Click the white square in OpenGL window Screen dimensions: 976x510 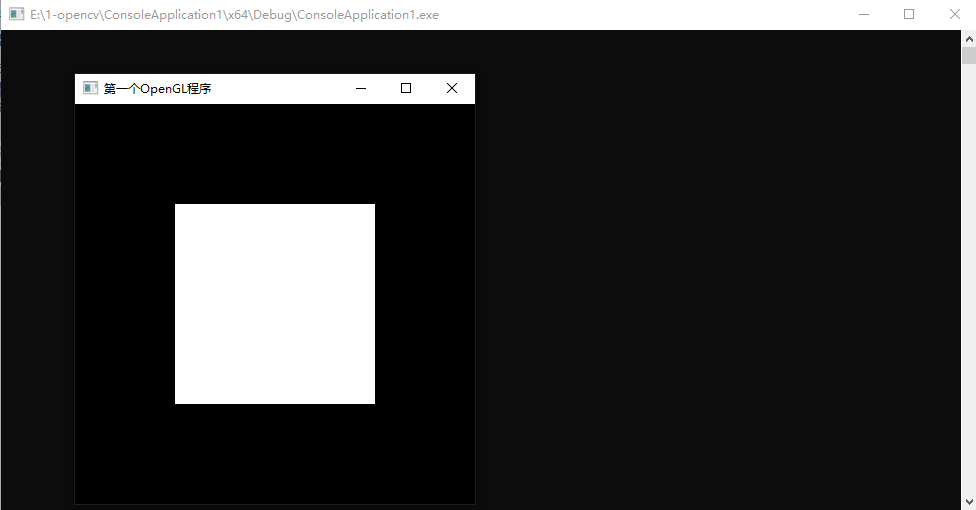[274, 304]
